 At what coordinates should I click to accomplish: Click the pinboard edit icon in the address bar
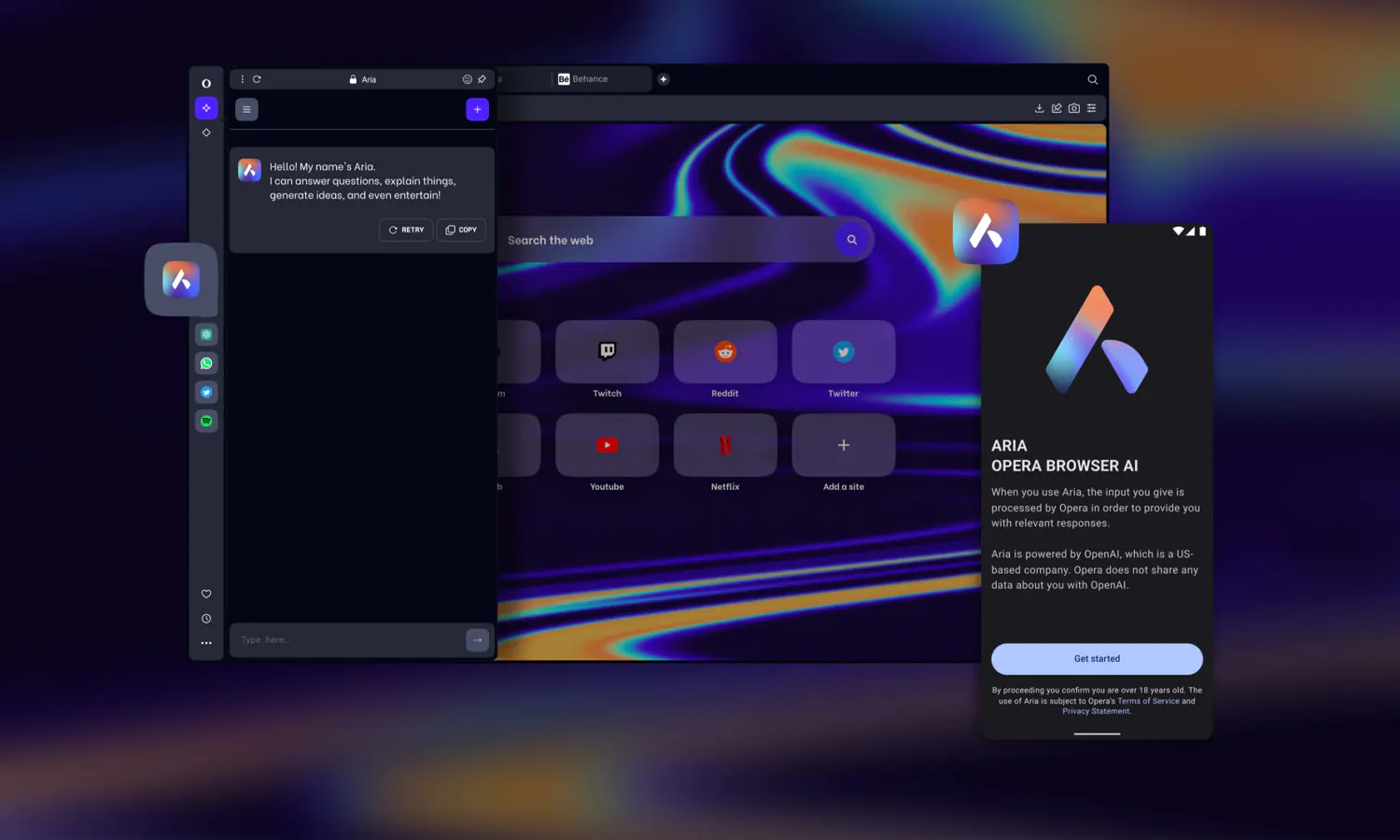coord(1057,108)
